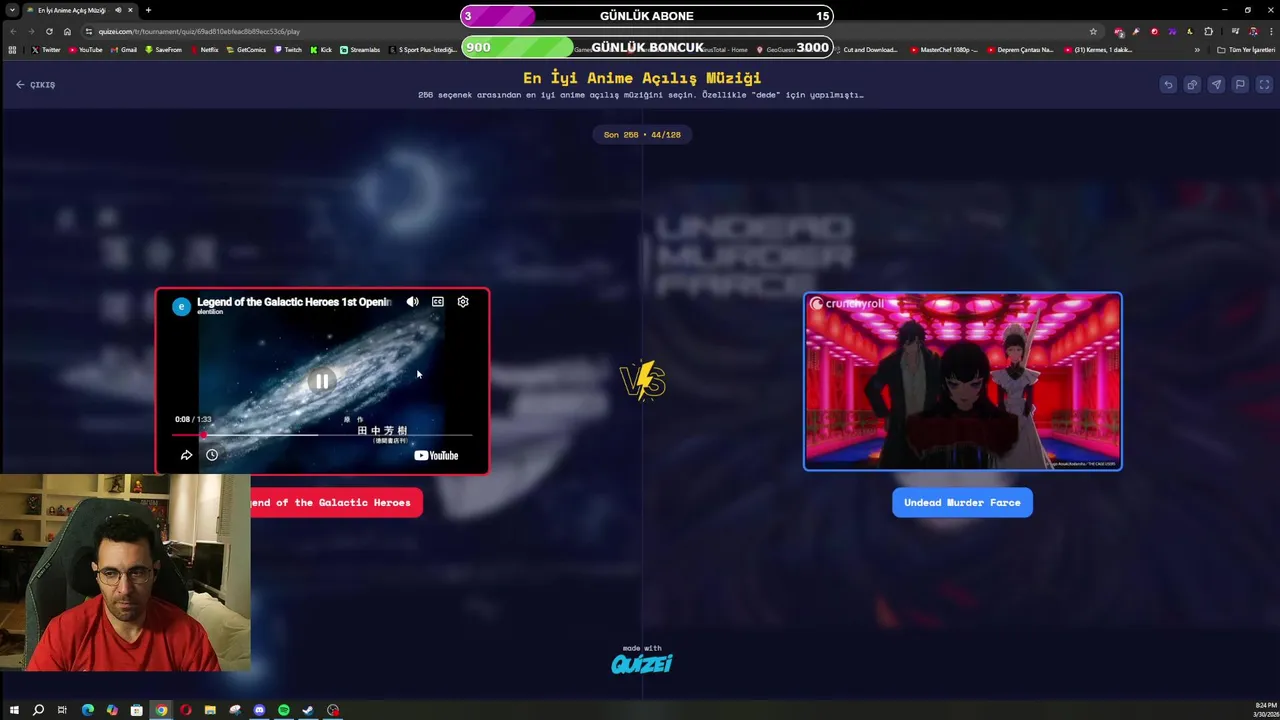Launch Microsoft Edge from taskbar
The height and width of the screenshot is (720, 1280).
(x=87, y=710)
